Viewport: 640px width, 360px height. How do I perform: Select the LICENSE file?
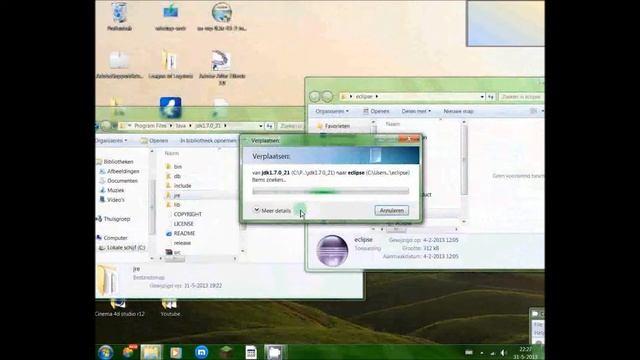click(x=183, y=224)
